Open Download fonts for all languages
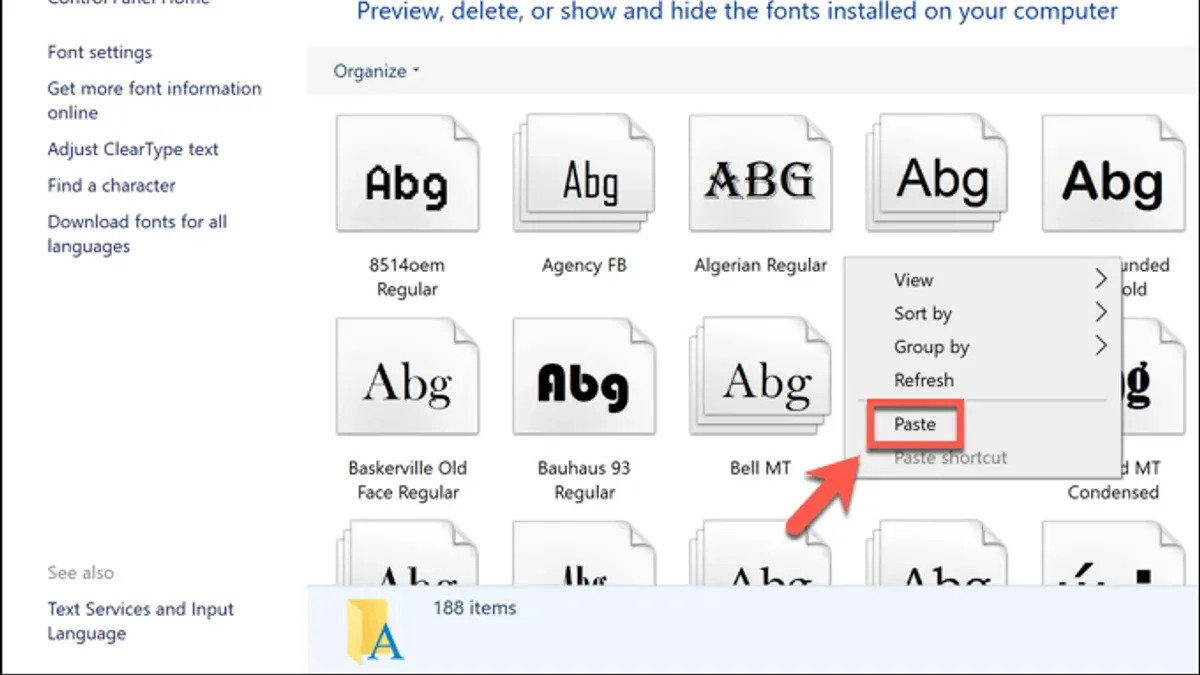 [x=137, y=234]
